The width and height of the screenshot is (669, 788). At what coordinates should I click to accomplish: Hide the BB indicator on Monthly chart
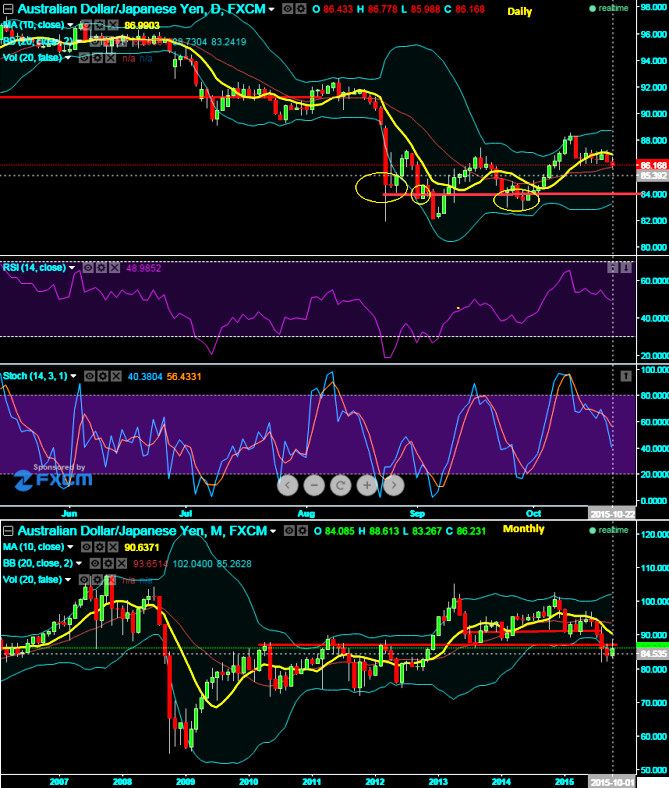(95, 563)
